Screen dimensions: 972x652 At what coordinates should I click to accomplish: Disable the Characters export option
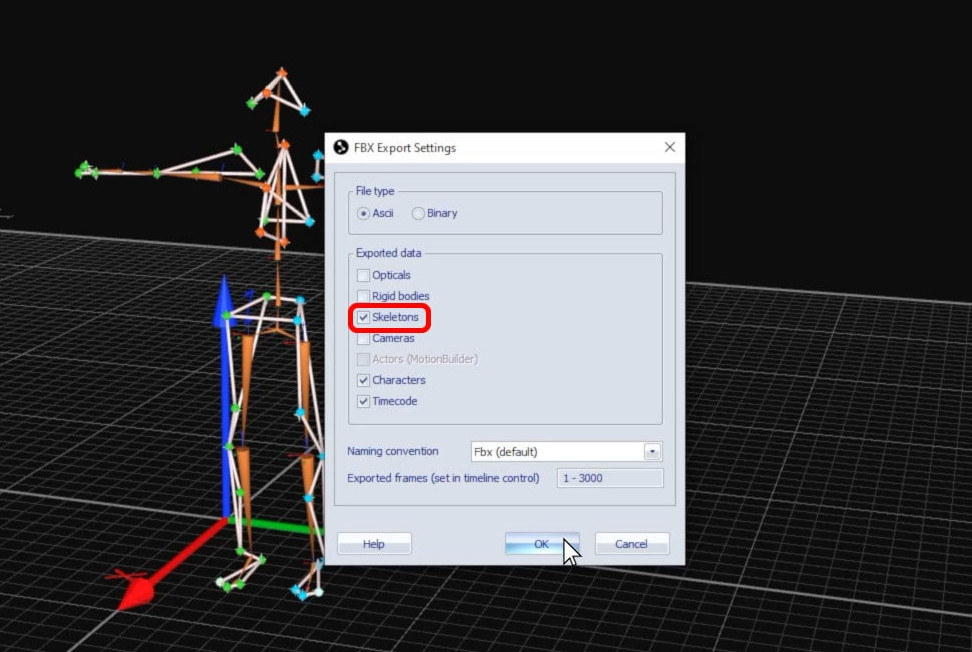(363, 380)
